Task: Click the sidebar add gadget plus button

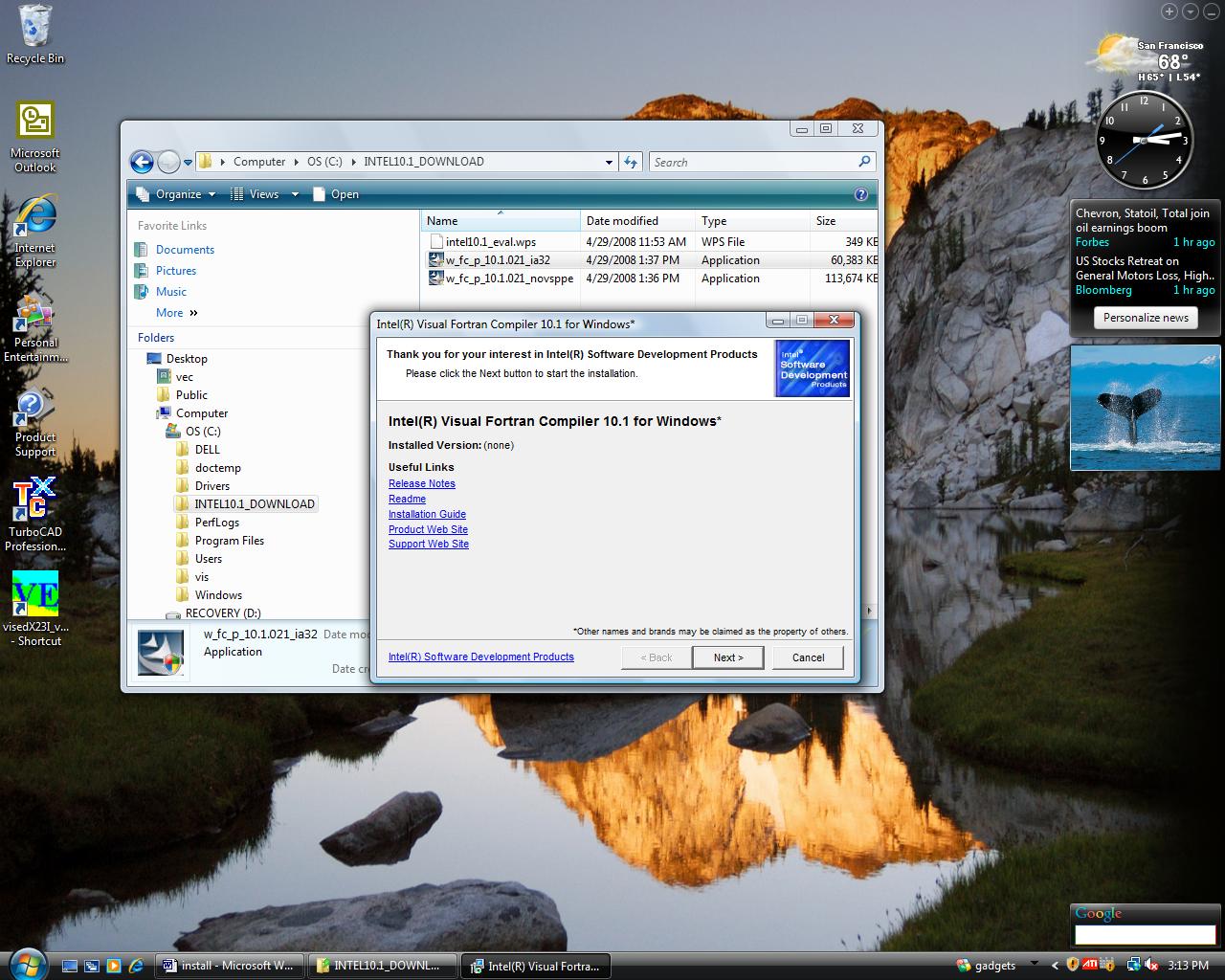Action: point(1169,11)
